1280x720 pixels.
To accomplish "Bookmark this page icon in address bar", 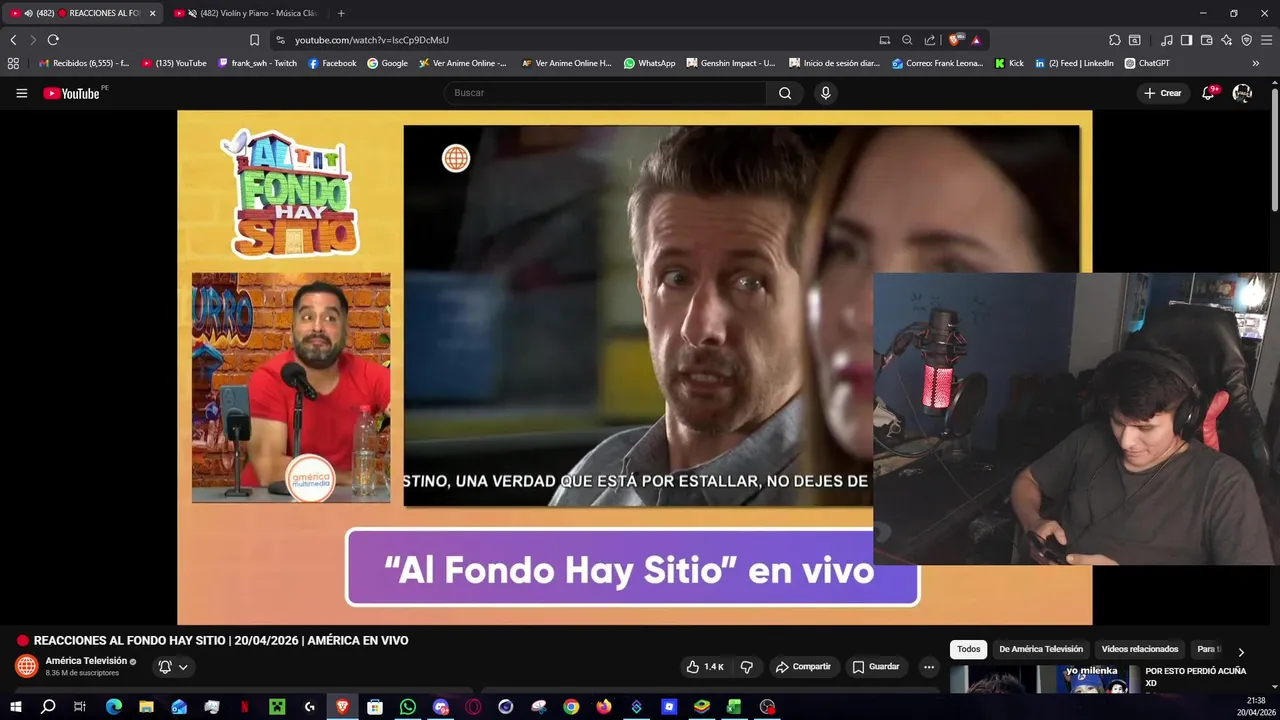I will [x=254, y=40].
